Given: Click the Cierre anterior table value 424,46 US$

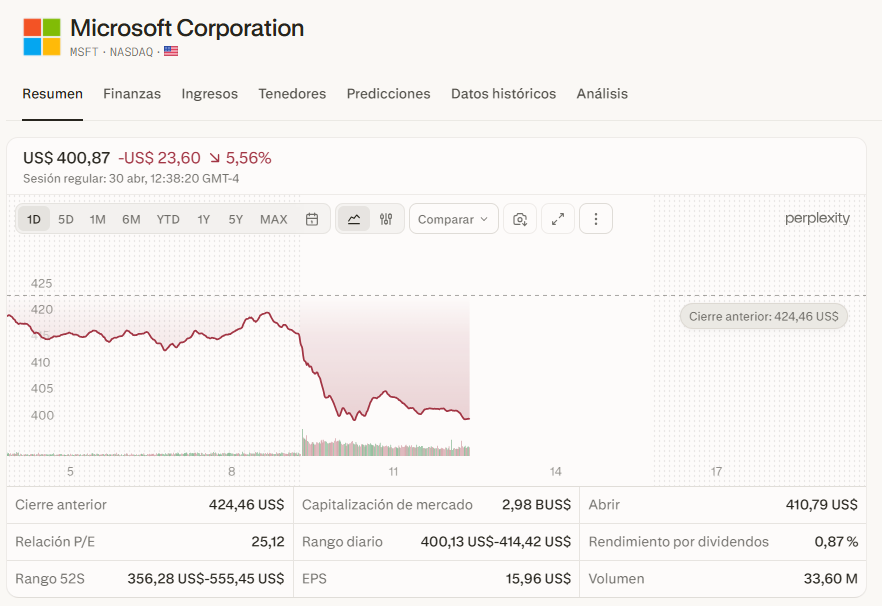Looking at the screenshot, I should 246,505.
